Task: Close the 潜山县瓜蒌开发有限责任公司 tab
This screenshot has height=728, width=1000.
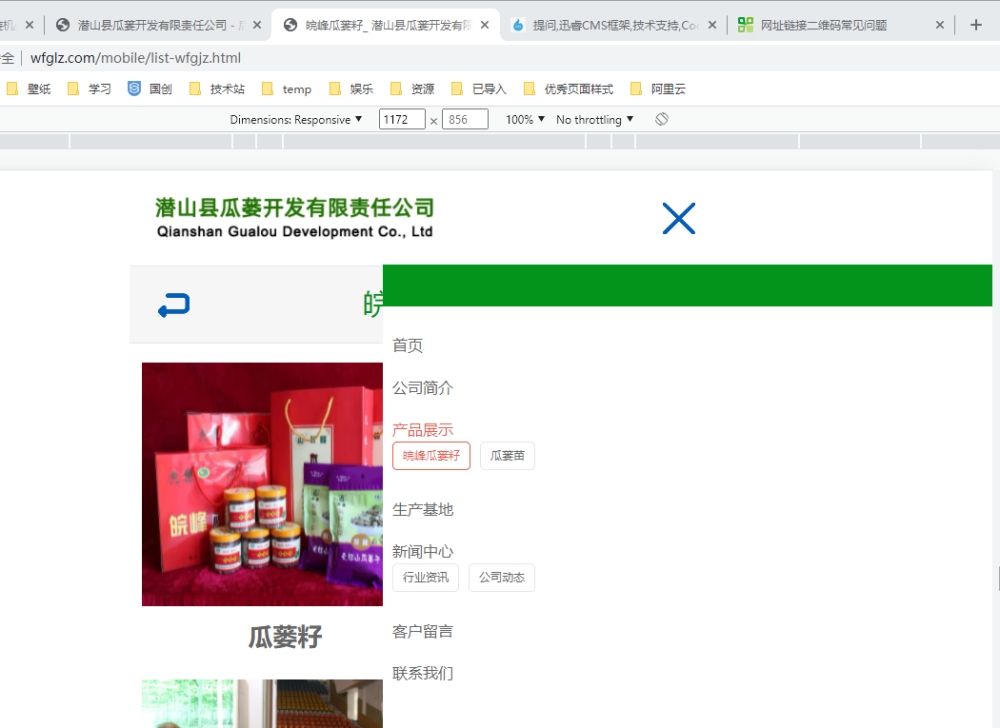Action: pos(257,25)
